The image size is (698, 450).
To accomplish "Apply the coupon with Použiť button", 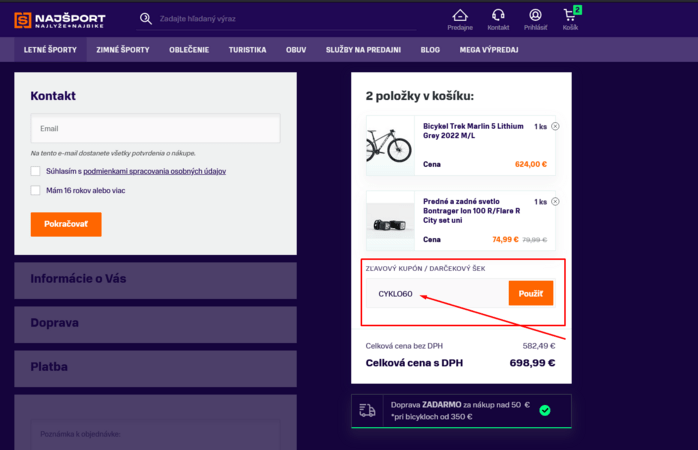I will [x=531, y=293].
